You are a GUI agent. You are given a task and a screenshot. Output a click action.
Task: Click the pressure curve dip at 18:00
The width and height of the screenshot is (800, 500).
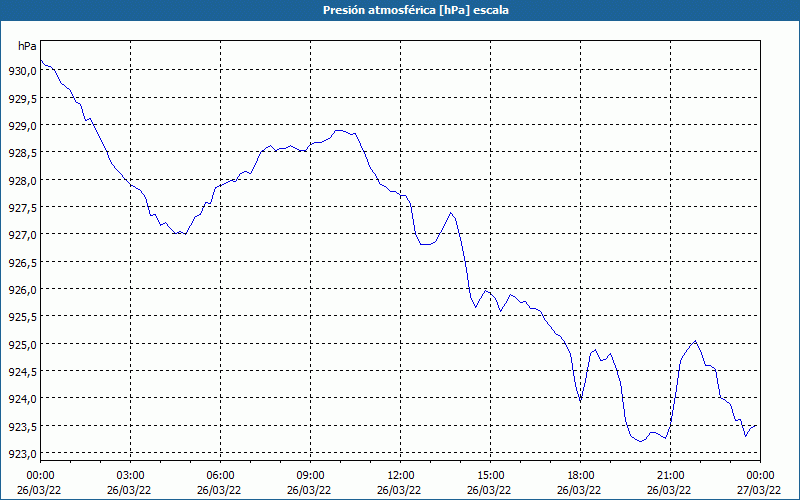tap(580, 402)
